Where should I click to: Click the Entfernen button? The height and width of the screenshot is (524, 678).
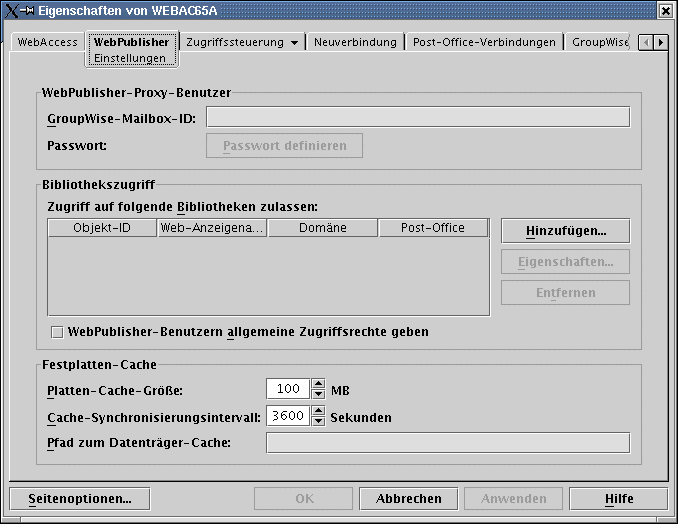pos(566,293)
